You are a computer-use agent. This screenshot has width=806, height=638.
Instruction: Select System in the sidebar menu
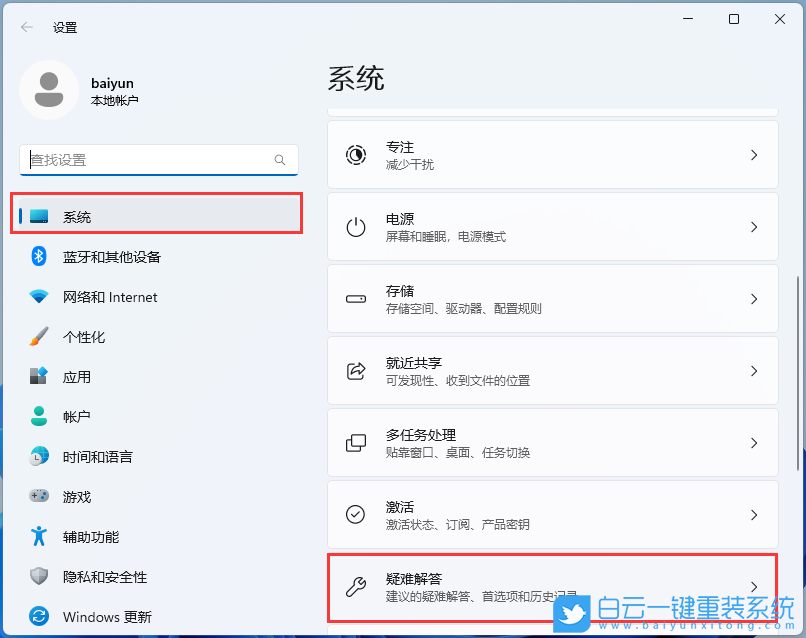point(157,213)
